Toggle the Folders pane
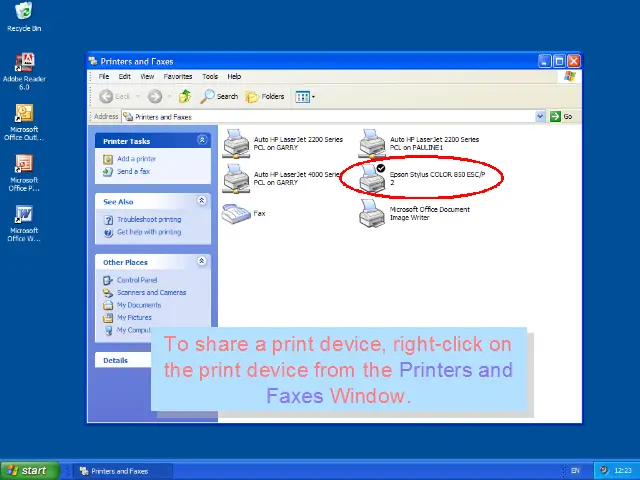Viewport: 640px width, 480px height. (x=265, y=97)
